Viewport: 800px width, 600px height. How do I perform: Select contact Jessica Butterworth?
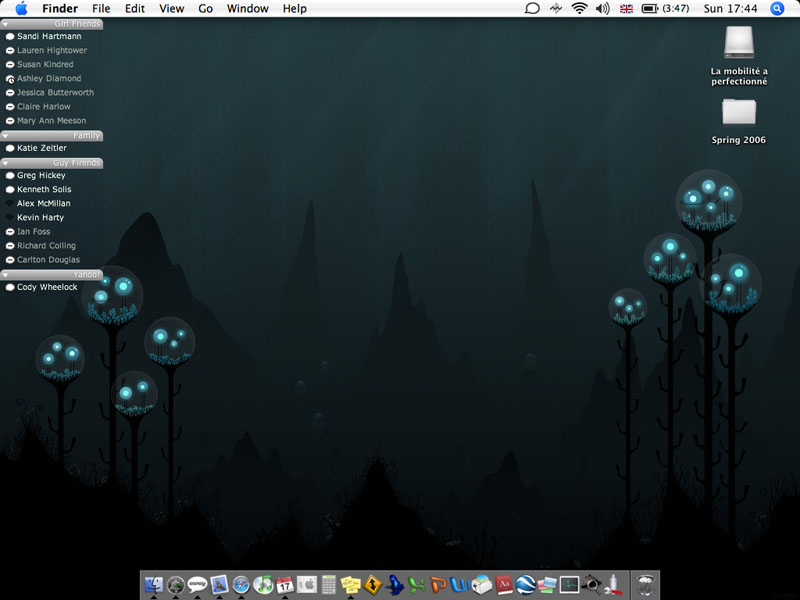[55, 92]
